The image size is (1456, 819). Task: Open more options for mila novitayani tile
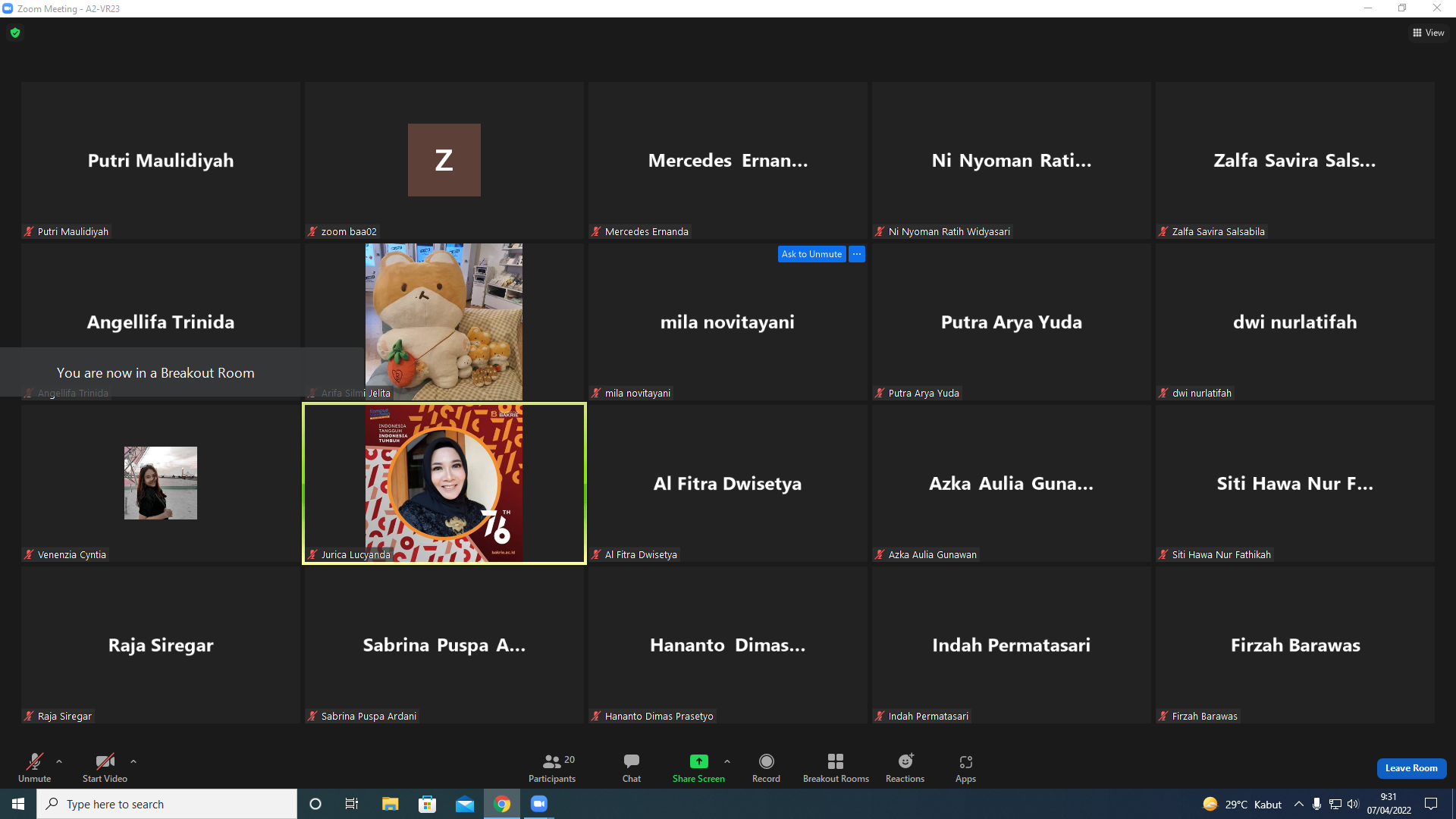click(x=857, y=254)
